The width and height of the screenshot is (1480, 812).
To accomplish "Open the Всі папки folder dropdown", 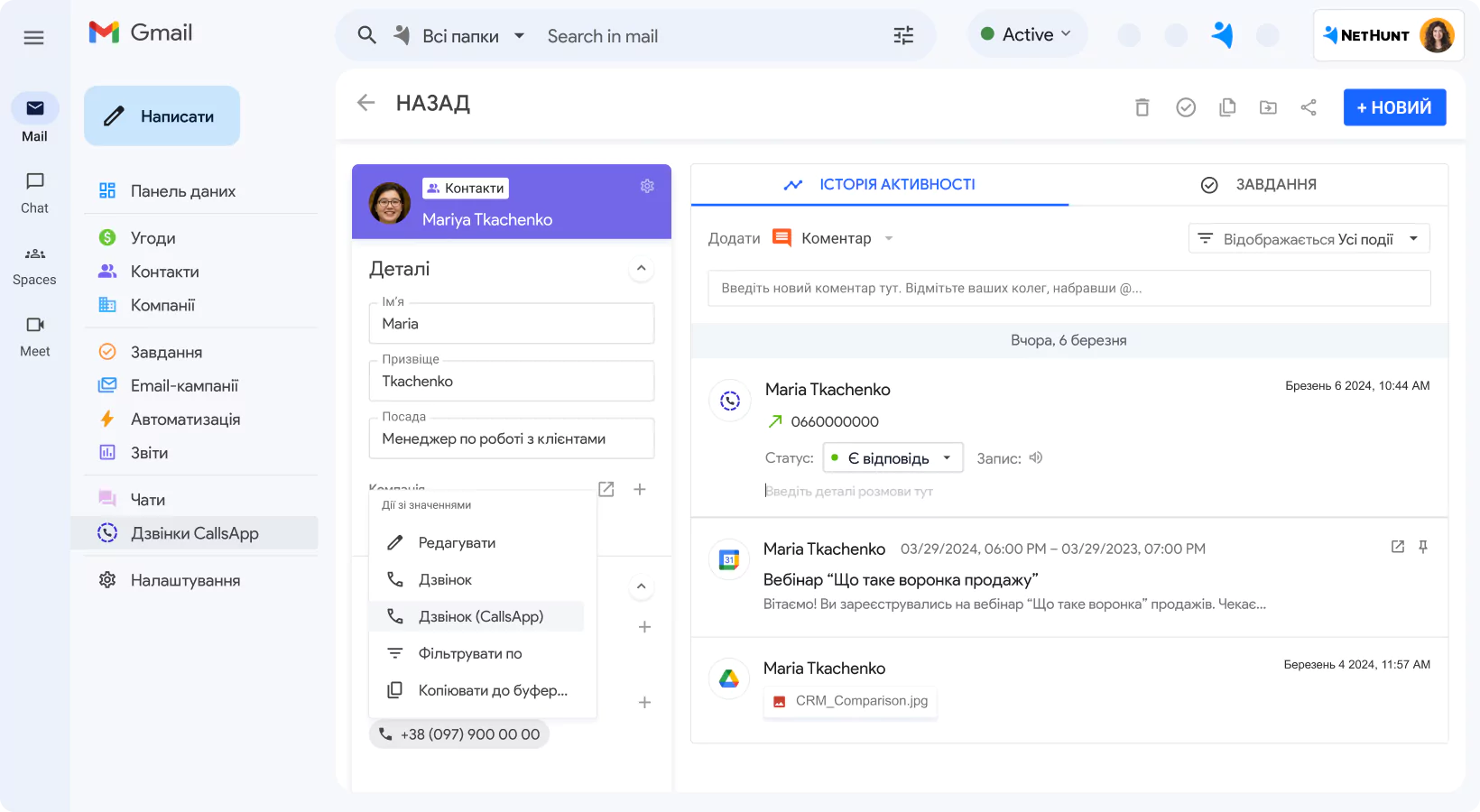I will coord(460,36).
